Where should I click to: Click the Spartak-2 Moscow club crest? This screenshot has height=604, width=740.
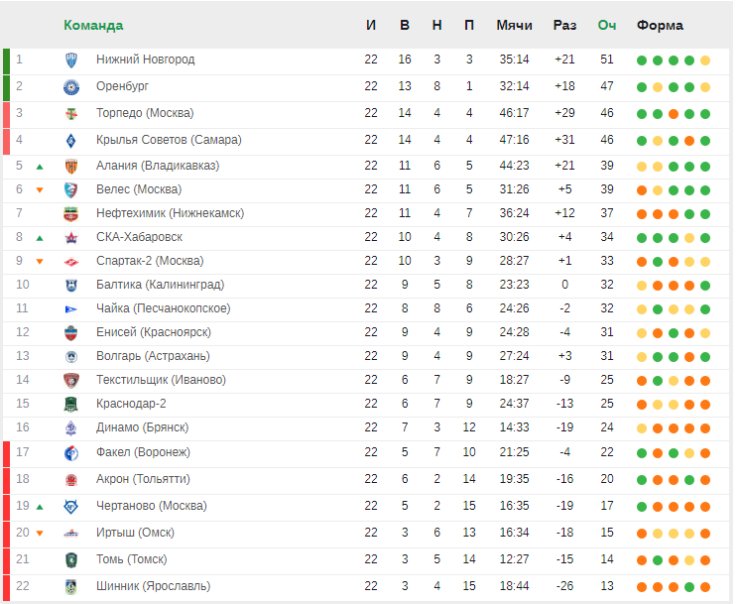(x=71, y=262)
